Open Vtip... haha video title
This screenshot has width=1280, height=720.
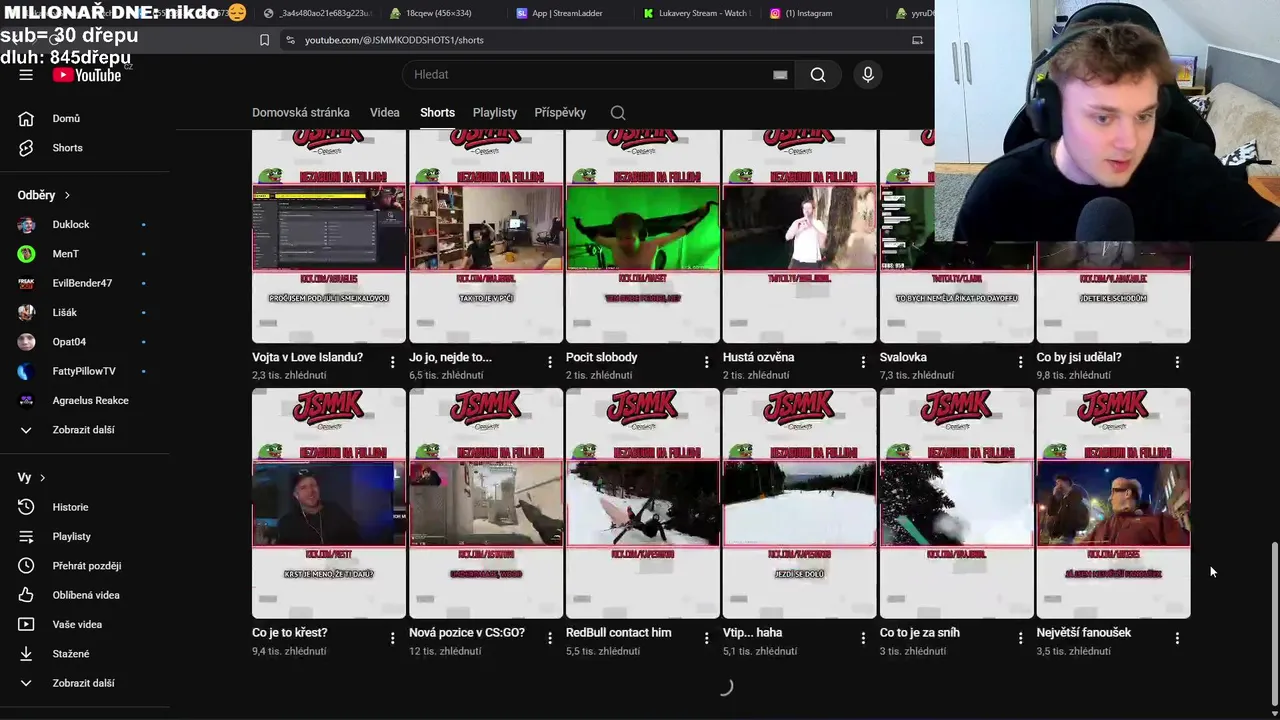pyautogui.click(x=752, y=633)
